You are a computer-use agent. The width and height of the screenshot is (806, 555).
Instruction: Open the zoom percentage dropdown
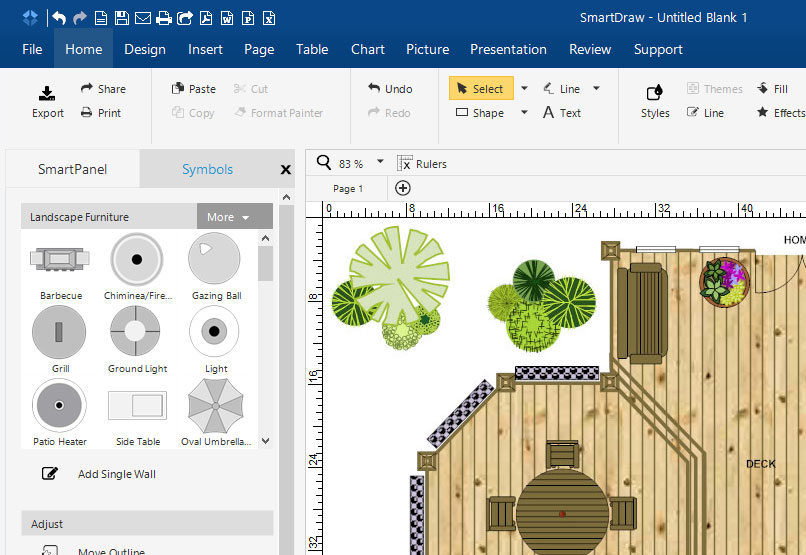click(380, 162)
